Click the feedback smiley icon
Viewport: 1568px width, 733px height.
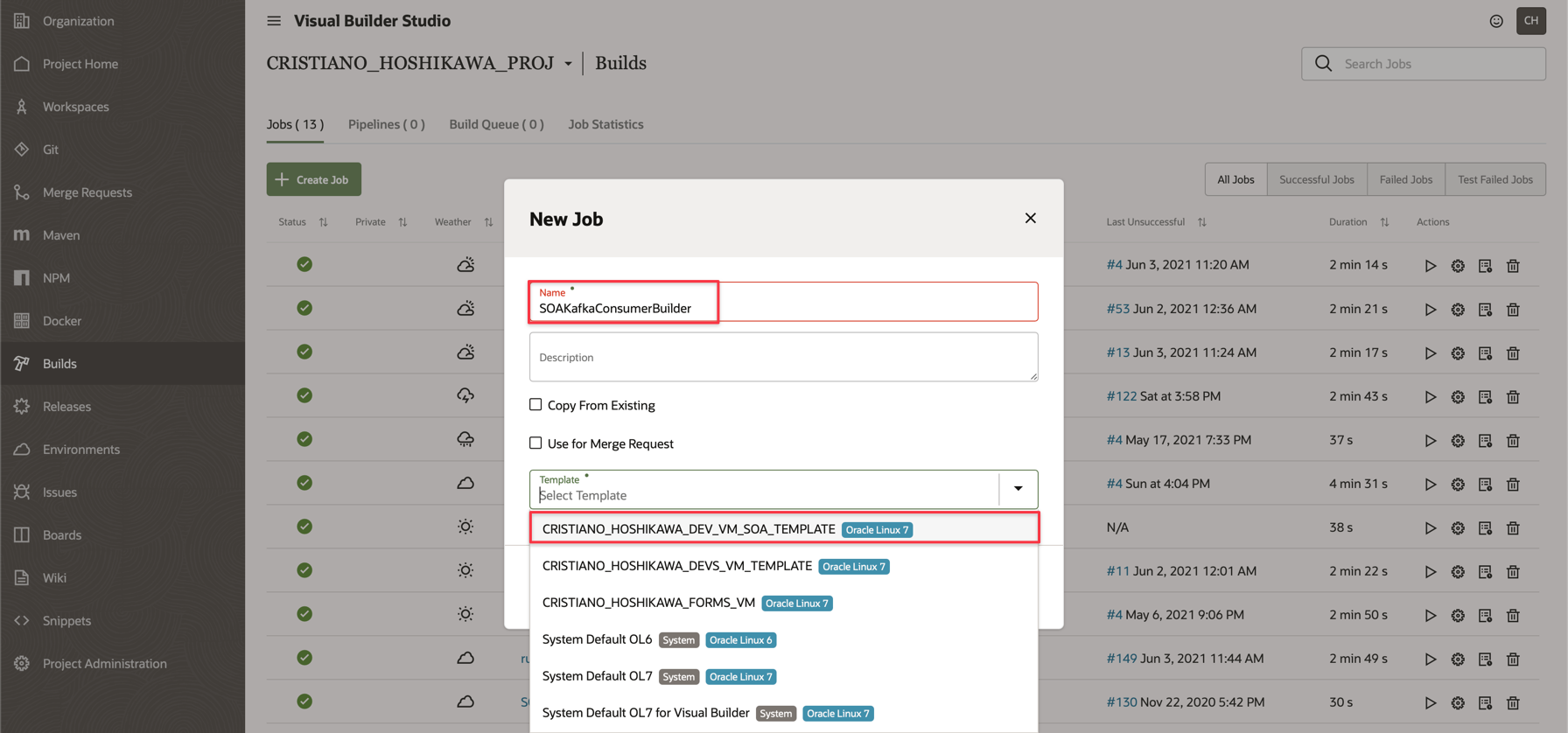coord(1496,21)
